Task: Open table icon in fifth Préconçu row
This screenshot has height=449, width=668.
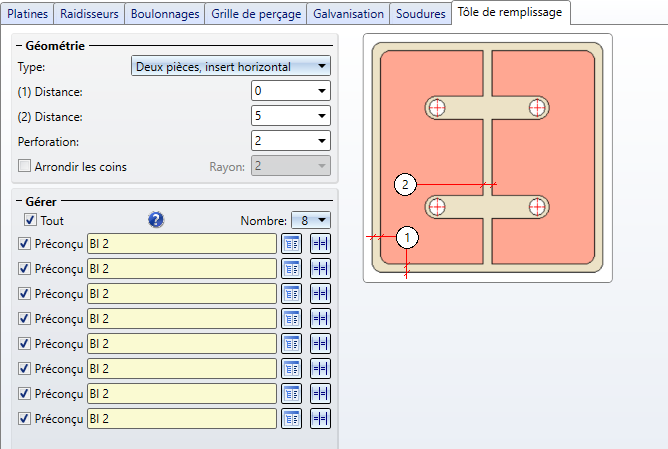Action: click(x=291, y=343)
